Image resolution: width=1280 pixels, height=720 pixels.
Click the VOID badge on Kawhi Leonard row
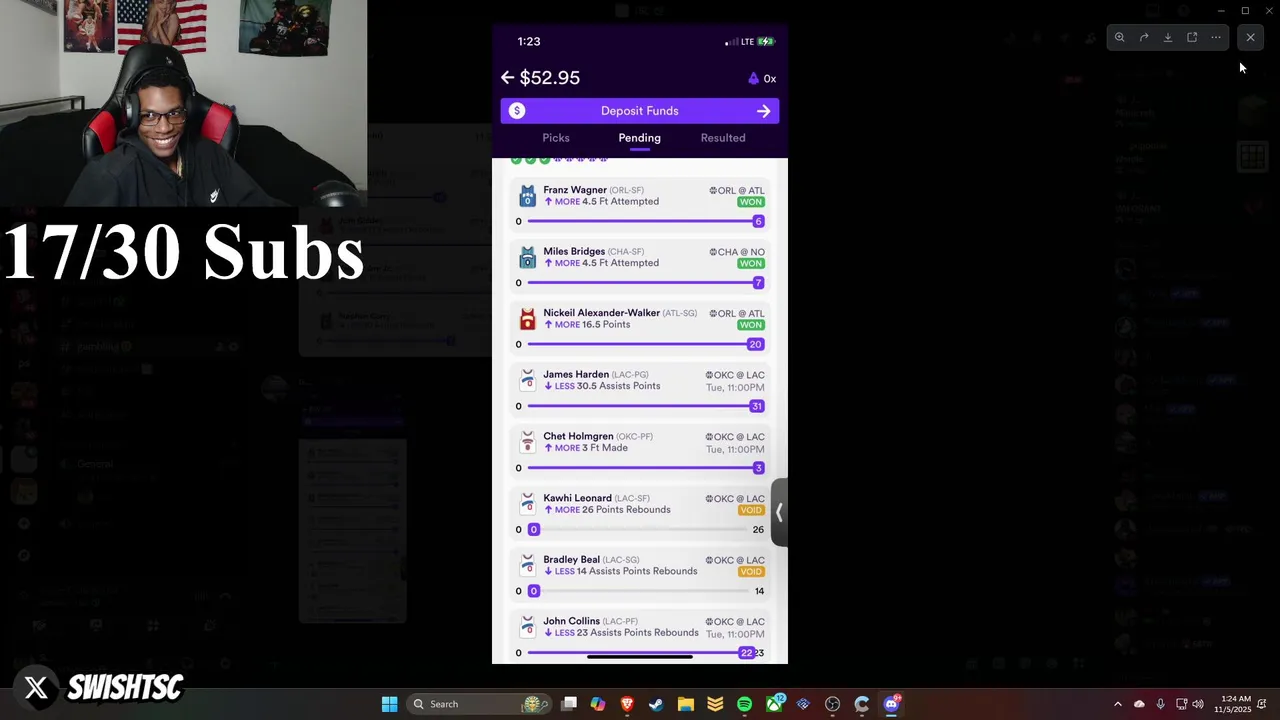[751, 510]
